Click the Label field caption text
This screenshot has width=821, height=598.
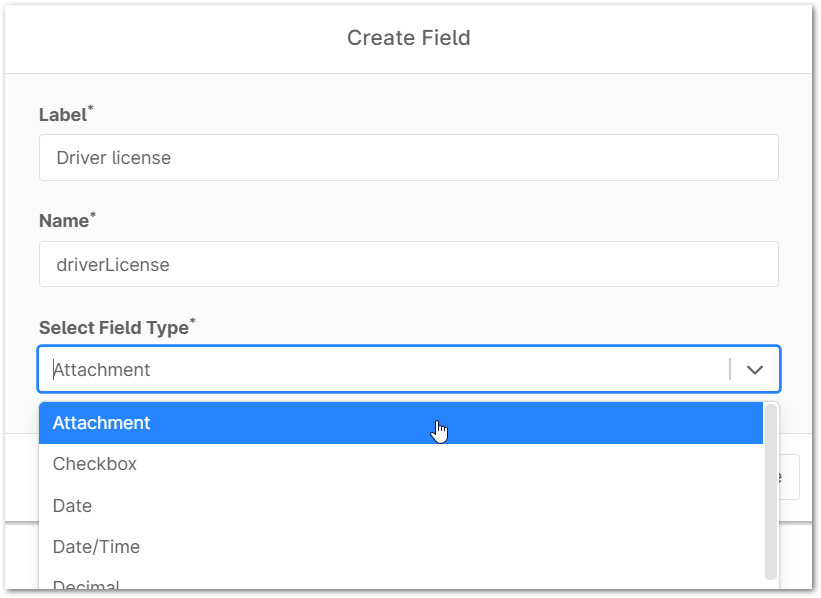(62, 115)
